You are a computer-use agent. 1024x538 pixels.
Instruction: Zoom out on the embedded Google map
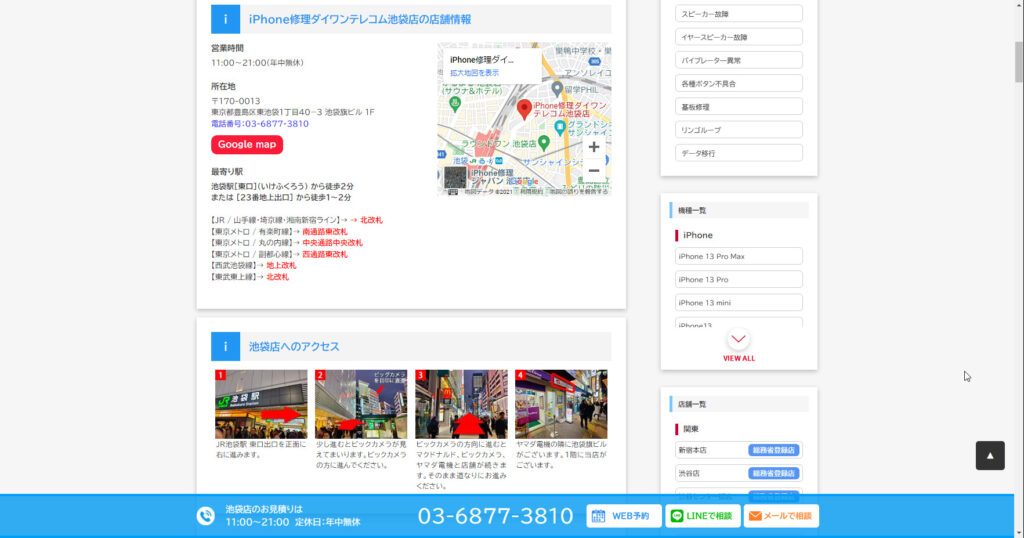[x=594, y=171]
